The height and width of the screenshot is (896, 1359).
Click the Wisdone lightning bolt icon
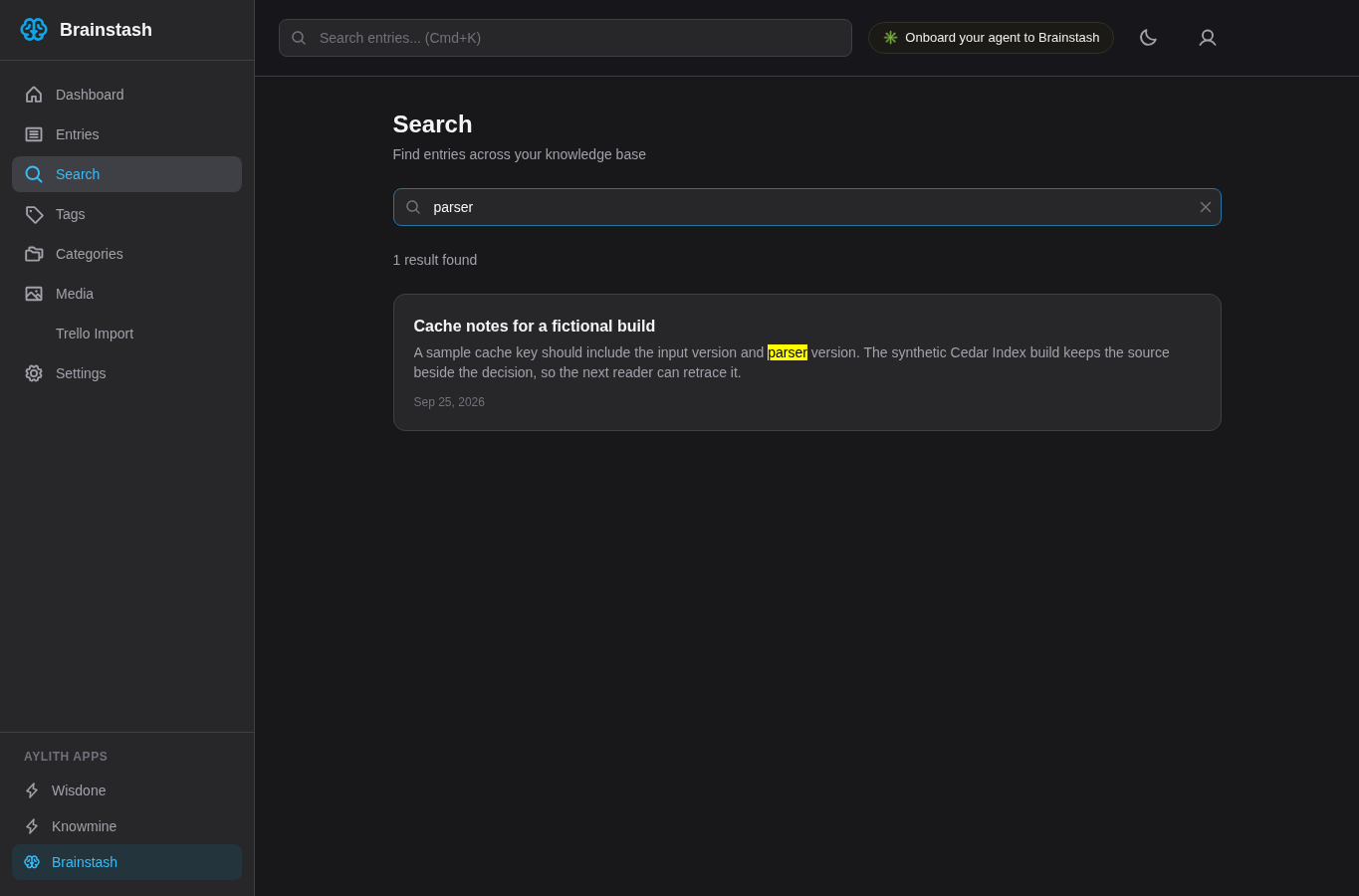click(32, 790)
